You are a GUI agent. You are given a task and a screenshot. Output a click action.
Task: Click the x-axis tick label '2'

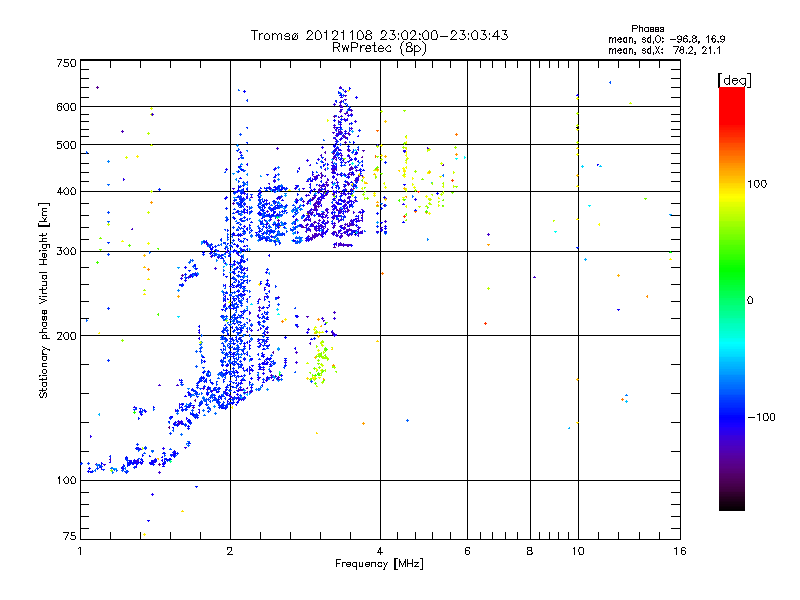click(x=230, y=551)
